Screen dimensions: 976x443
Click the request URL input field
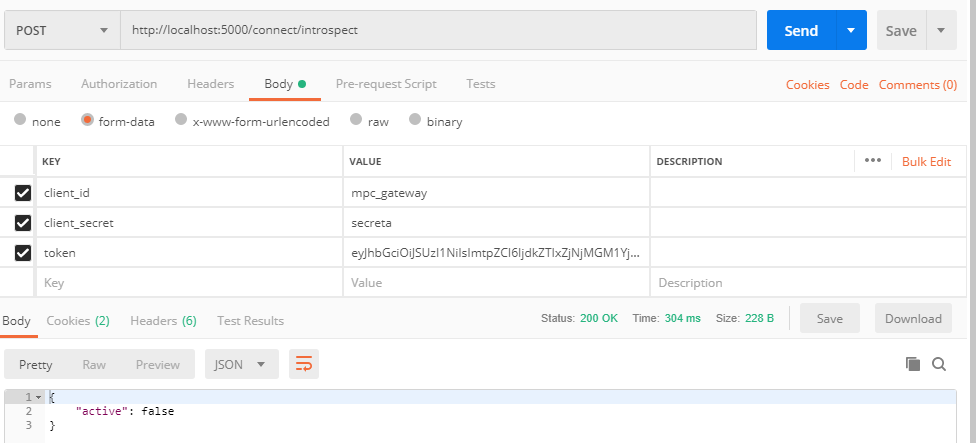[x=438, y=31]
